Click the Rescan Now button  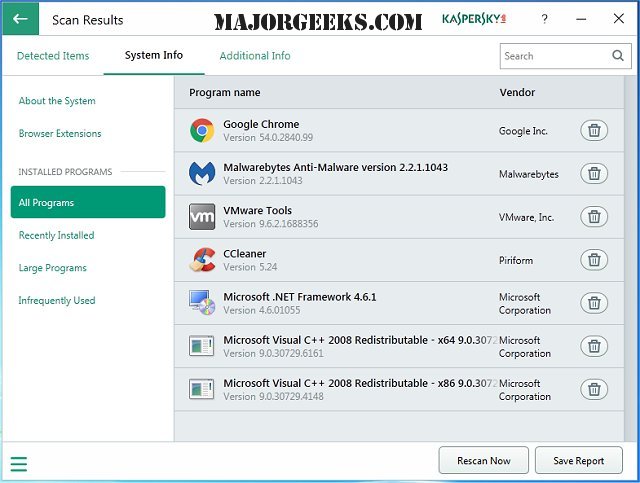pyautogui.click(x=484, y=461)
